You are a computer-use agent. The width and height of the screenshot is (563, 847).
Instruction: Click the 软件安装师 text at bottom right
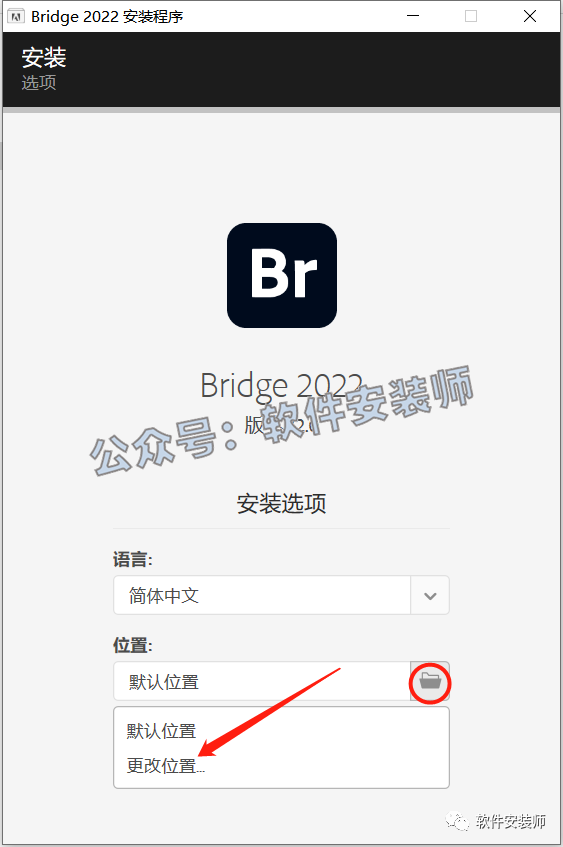pos(511,821)
